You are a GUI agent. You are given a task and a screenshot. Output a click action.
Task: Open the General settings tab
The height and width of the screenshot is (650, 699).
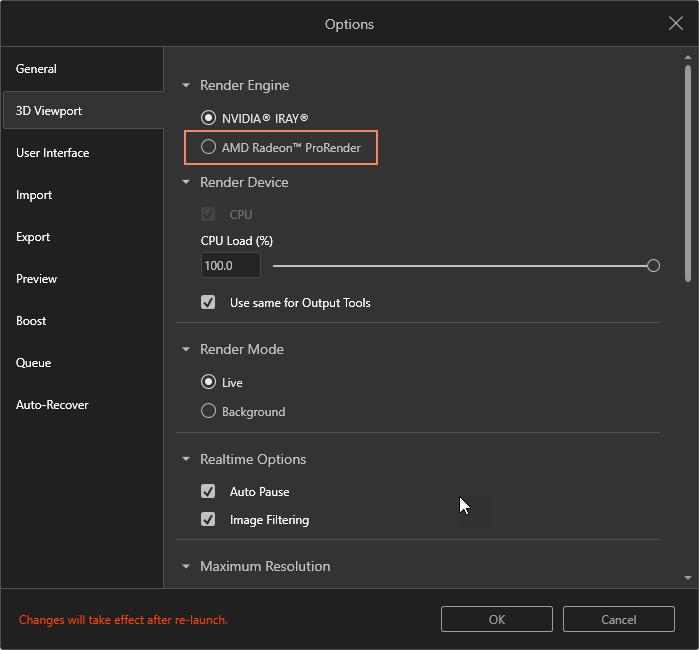[x=36, y=69]
